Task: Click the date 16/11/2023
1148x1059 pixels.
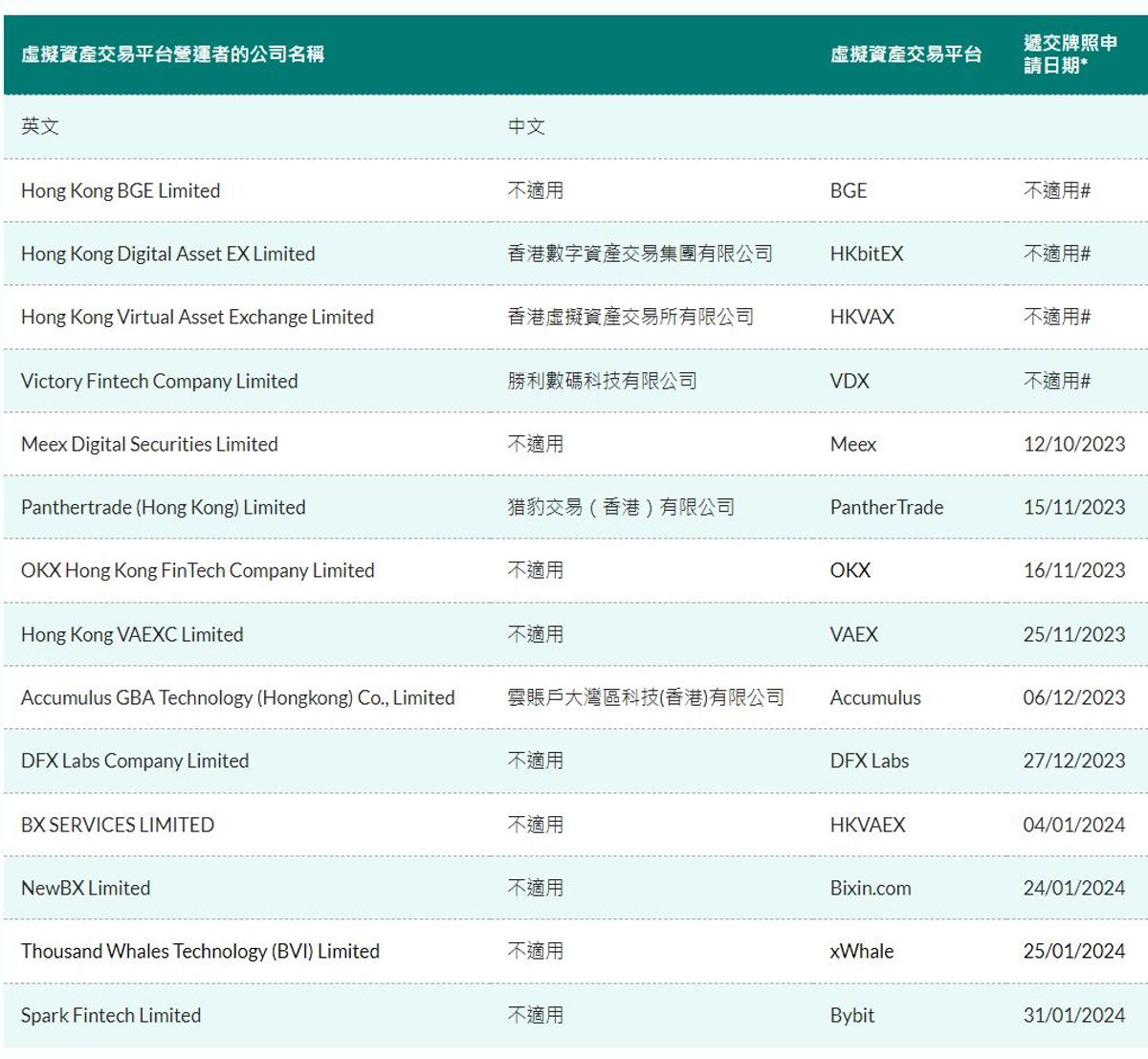Action: point(1074,570)
